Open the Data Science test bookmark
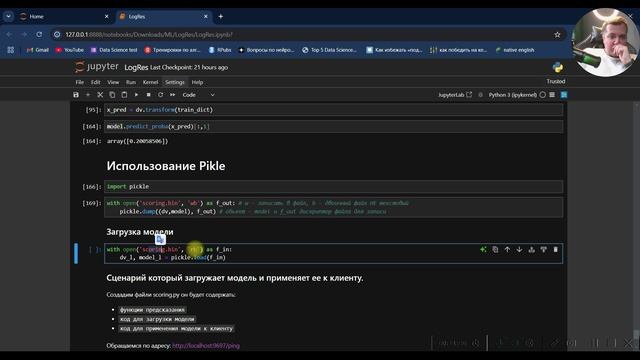 (x=114, y=50)
